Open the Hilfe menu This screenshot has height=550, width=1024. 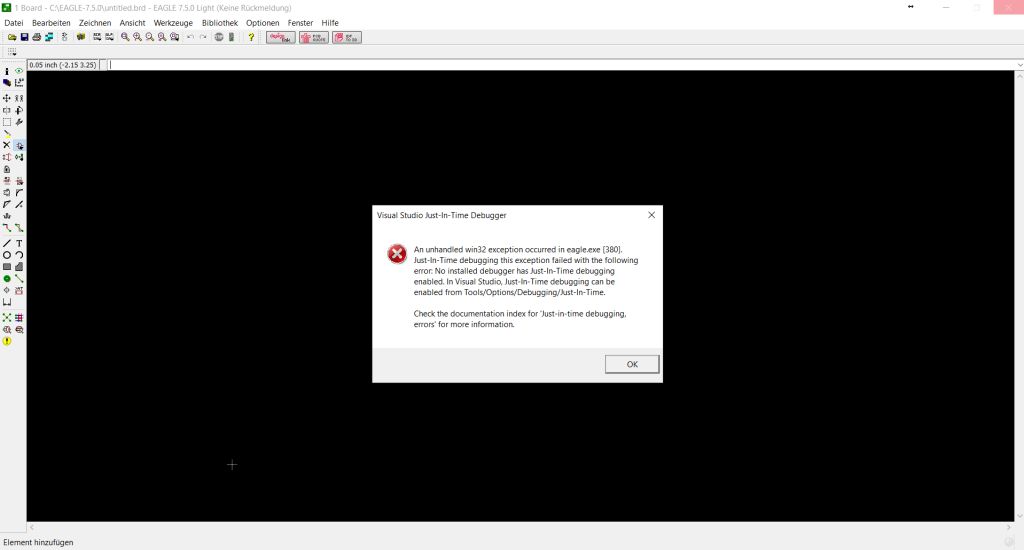[330, 23]
